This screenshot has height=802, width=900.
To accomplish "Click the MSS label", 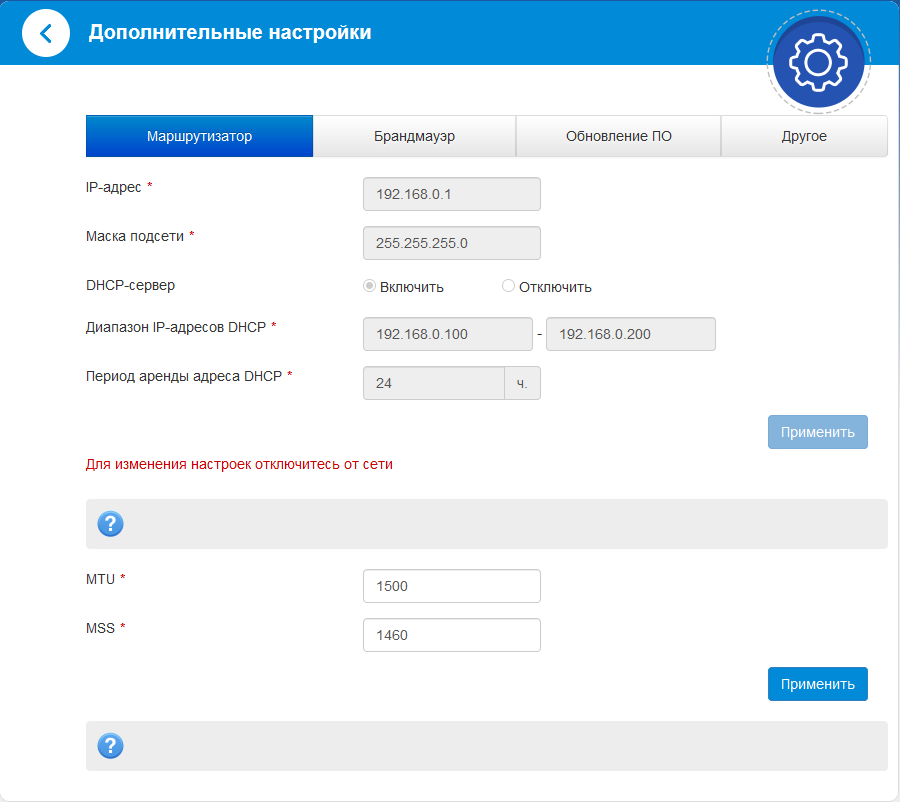I will (100, 628).
